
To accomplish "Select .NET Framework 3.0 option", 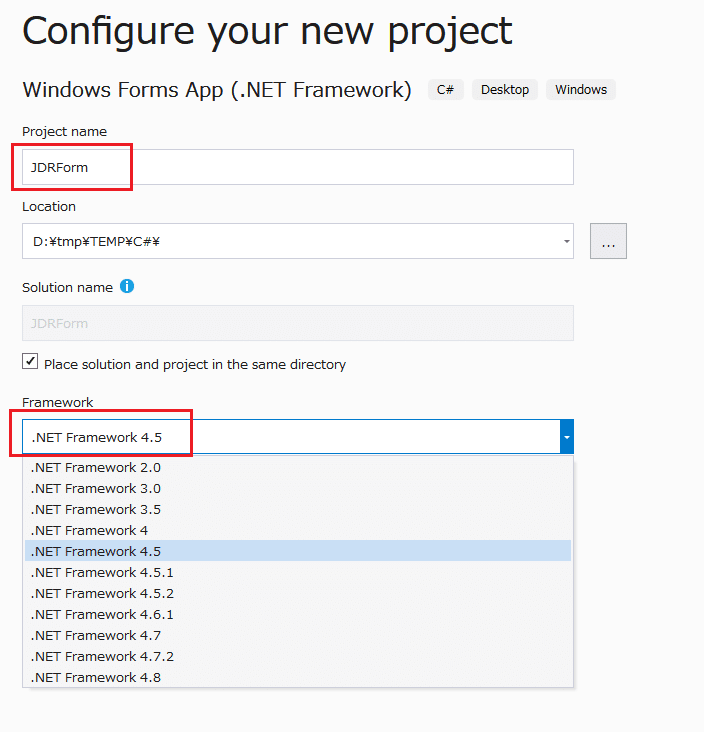I will (x=96, y=488).
